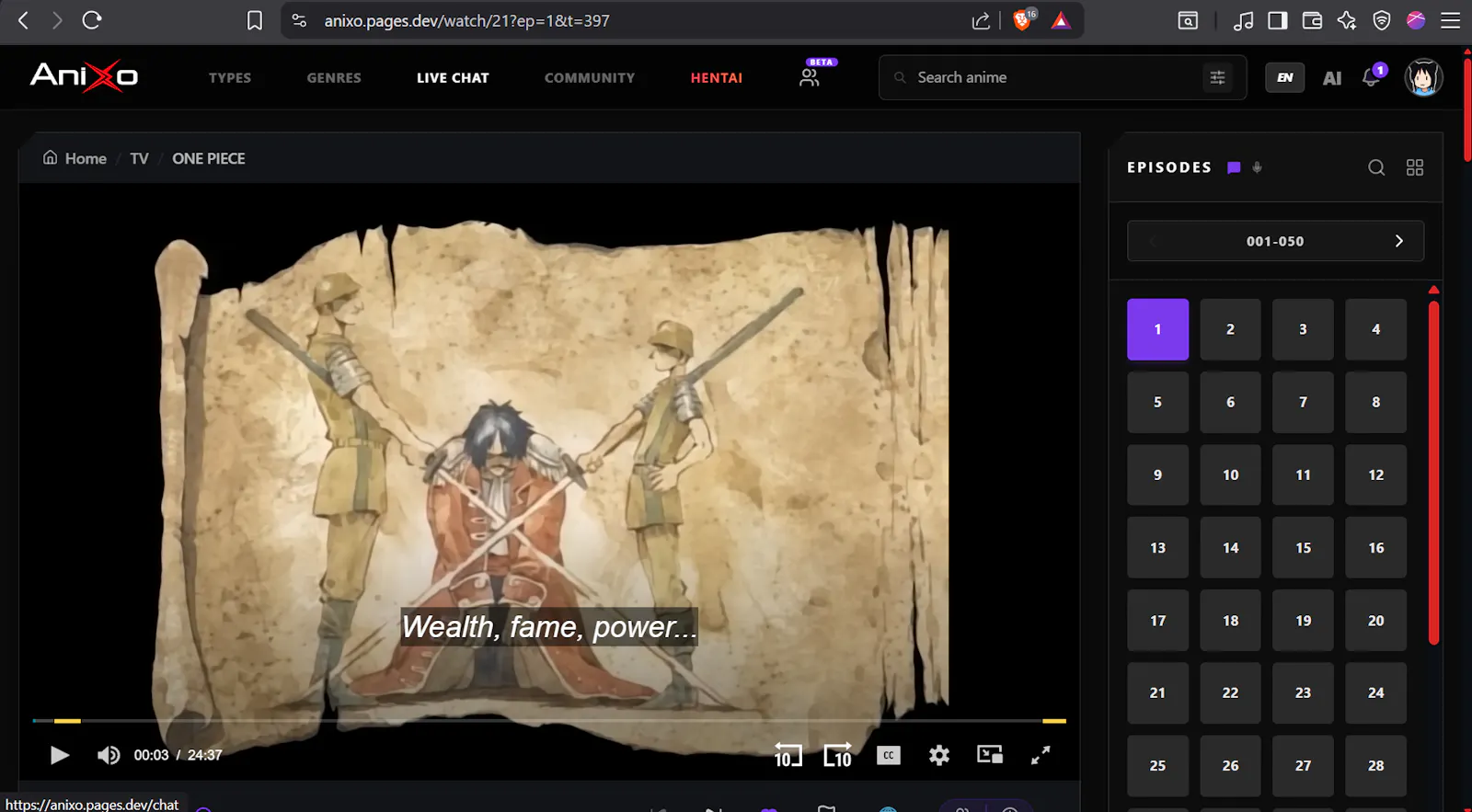Open episode 28
The height and width of the screenshot is (812, 1472).
coord(1375,765)
